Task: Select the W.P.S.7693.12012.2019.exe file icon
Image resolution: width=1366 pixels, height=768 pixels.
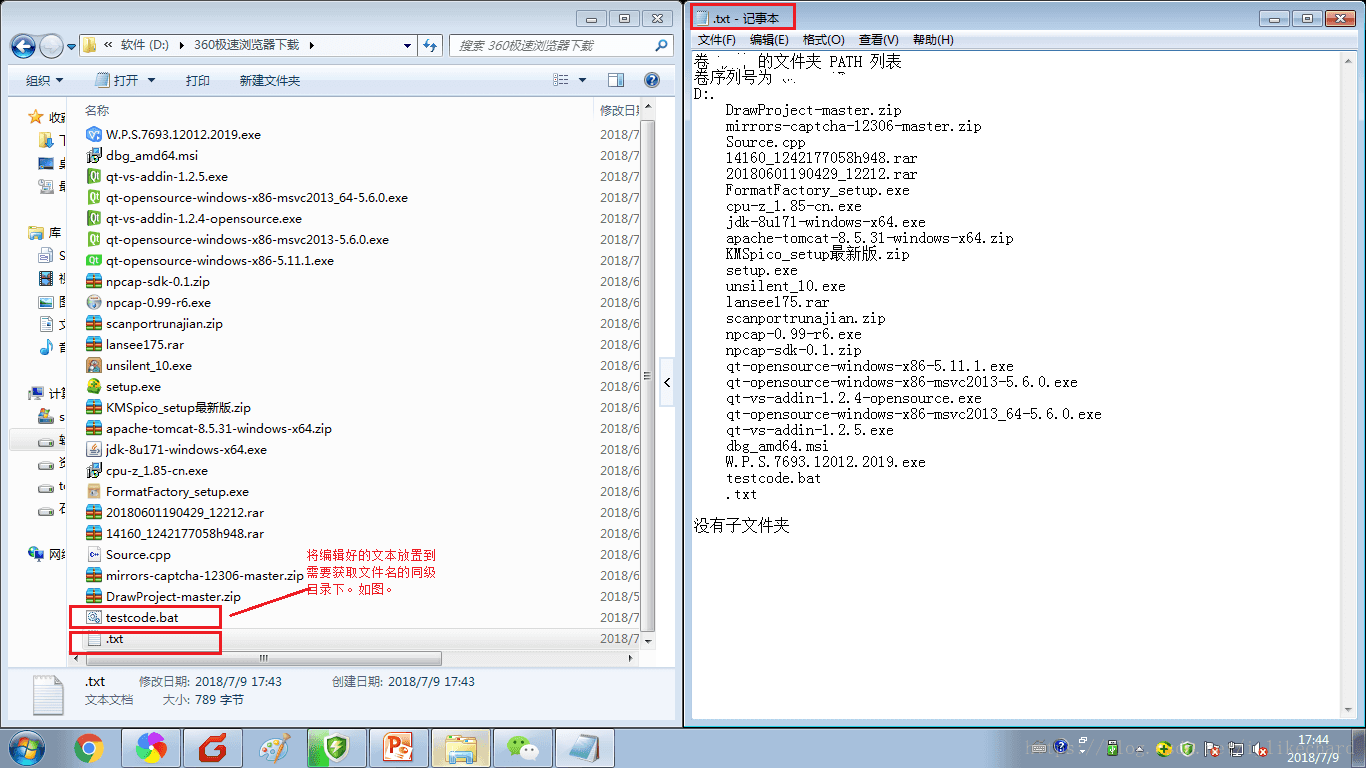Action: [94, 134]
